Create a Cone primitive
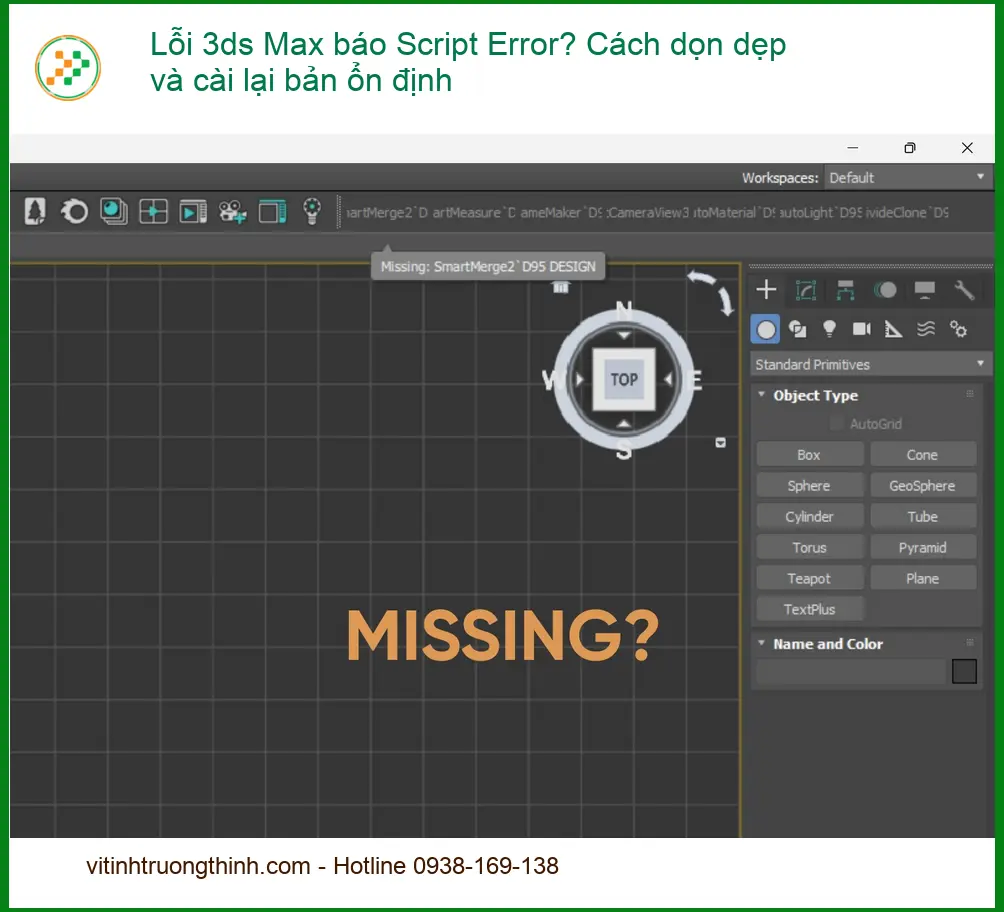The width and height of the screenshot is (1004, 912). tap(923, 454)
